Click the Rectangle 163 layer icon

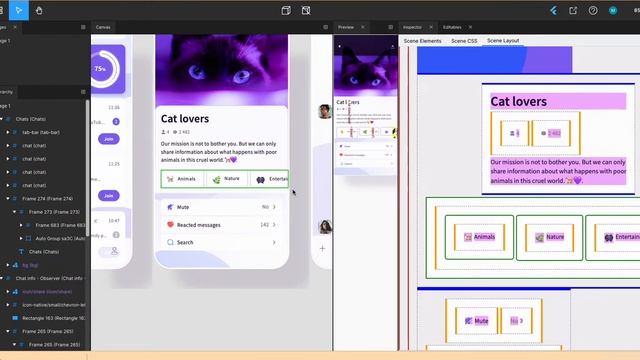(15, 318)
